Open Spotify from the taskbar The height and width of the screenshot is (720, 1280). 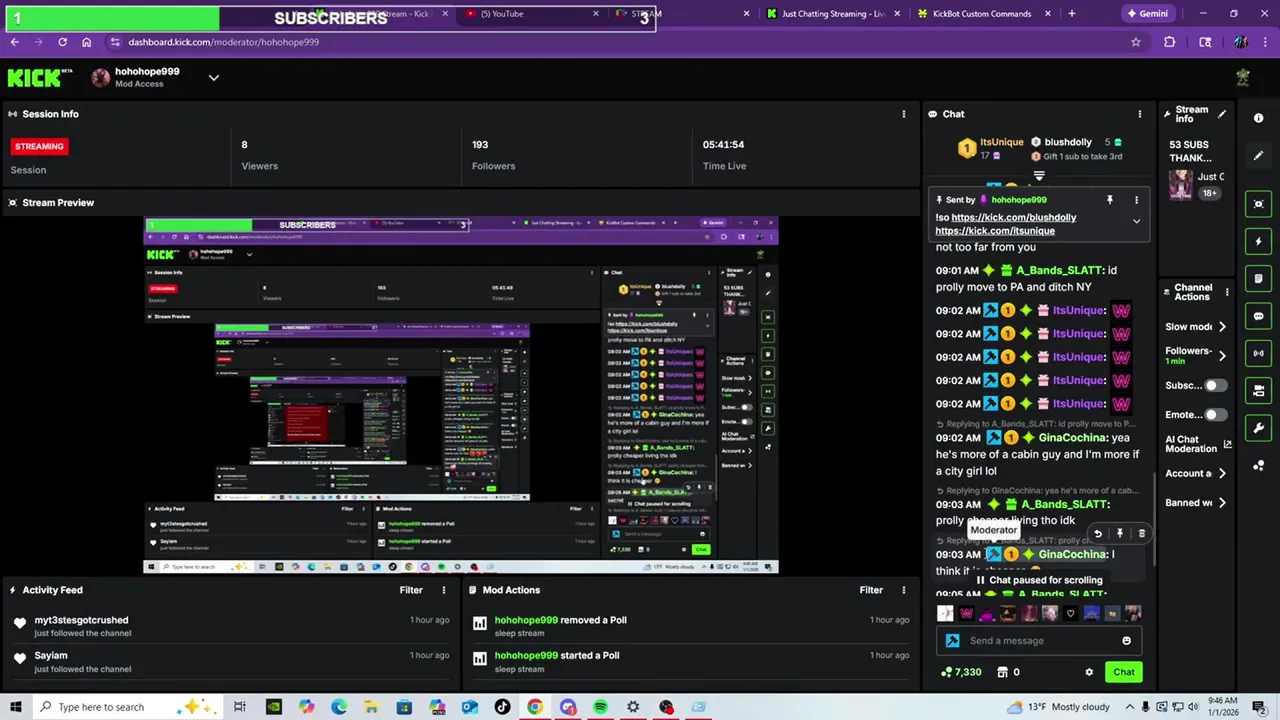(600, 707)
